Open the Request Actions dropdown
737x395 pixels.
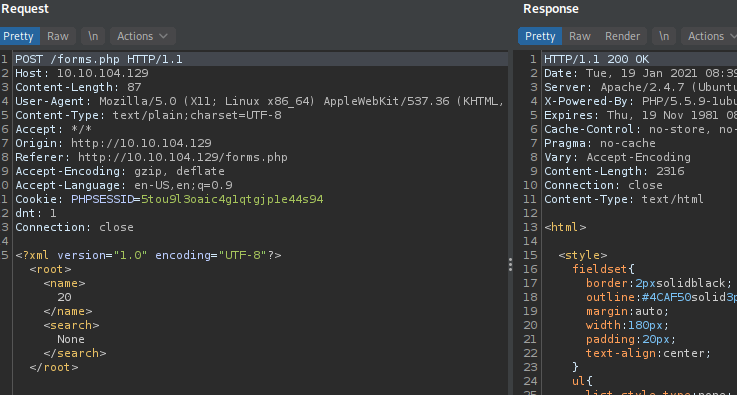click(142, 36)
